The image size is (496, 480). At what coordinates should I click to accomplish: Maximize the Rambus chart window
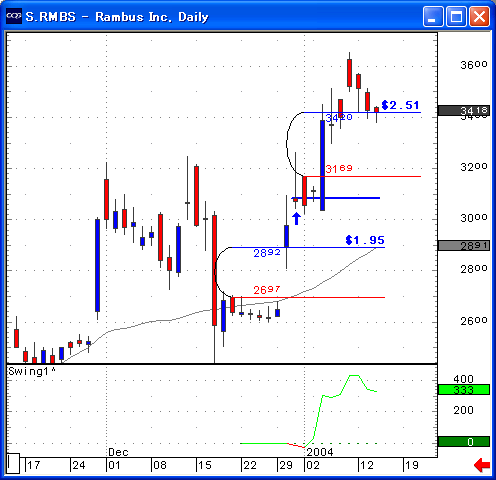(456, 16)
